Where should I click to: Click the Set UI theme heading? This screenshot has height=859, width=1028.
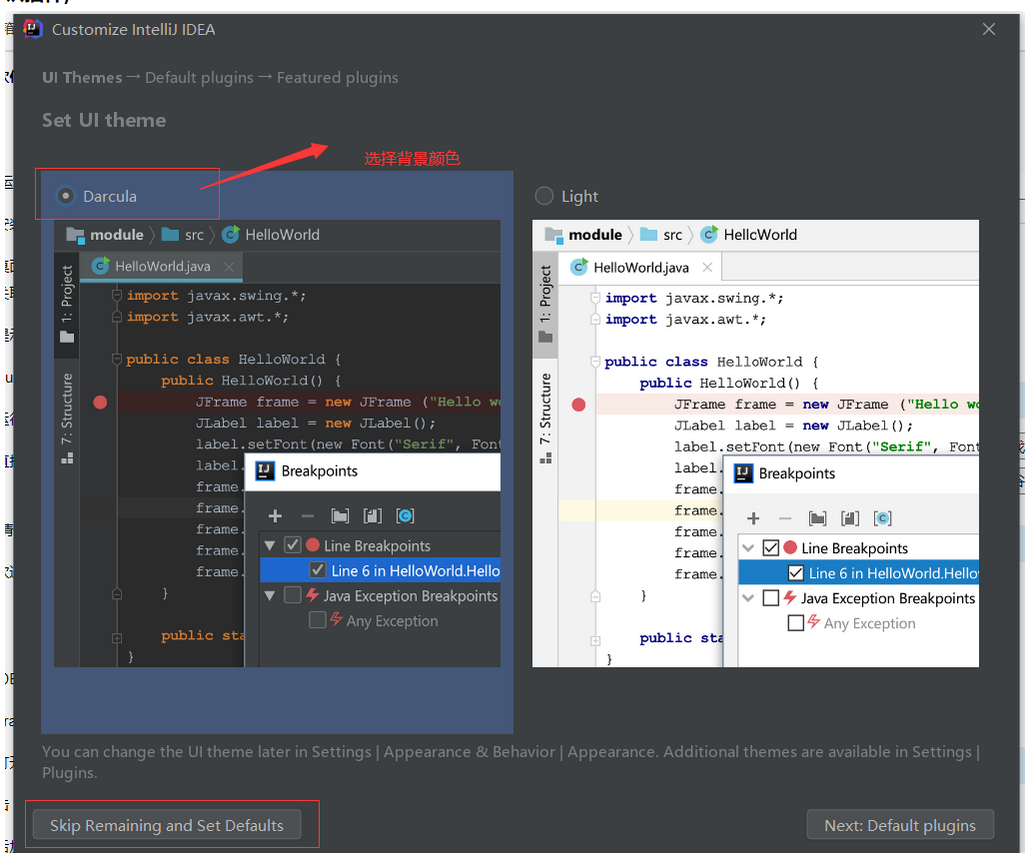coord(104,120)
